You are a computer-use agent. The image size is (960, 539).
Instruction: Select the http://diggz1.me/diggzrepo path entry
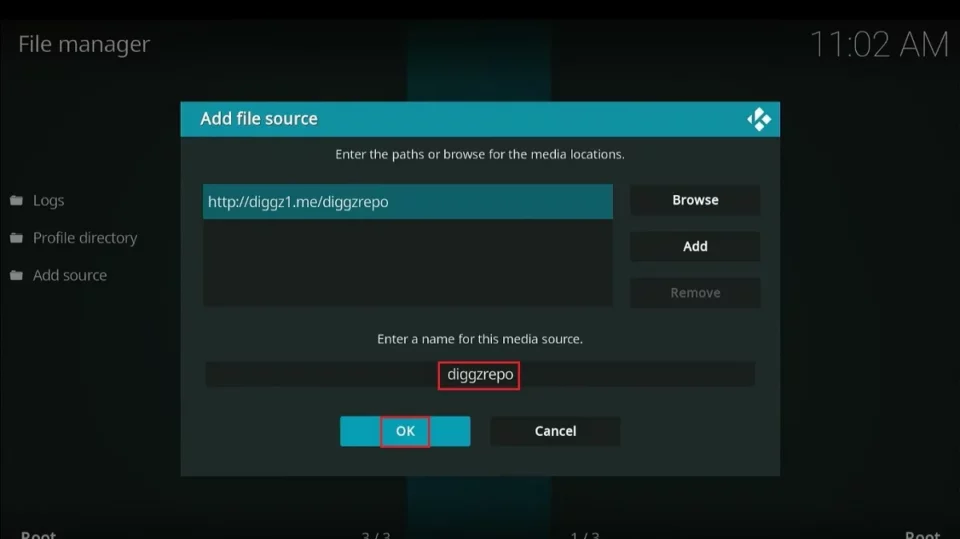[x=408, y=202]
